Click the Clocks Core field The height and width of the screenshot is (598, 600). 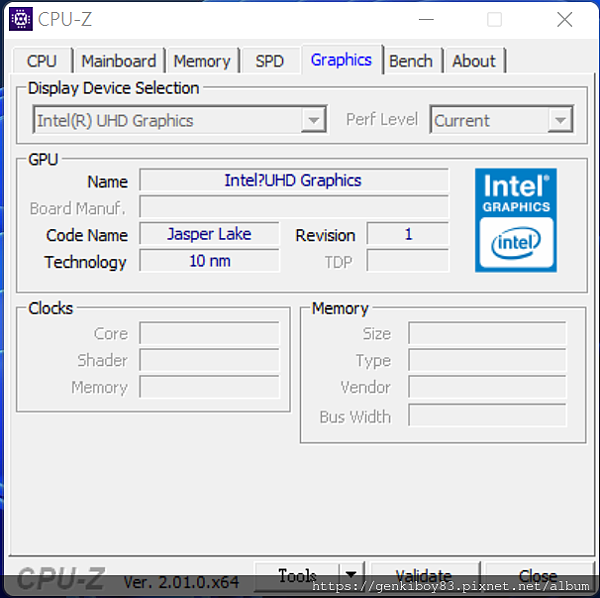[209, 333]
